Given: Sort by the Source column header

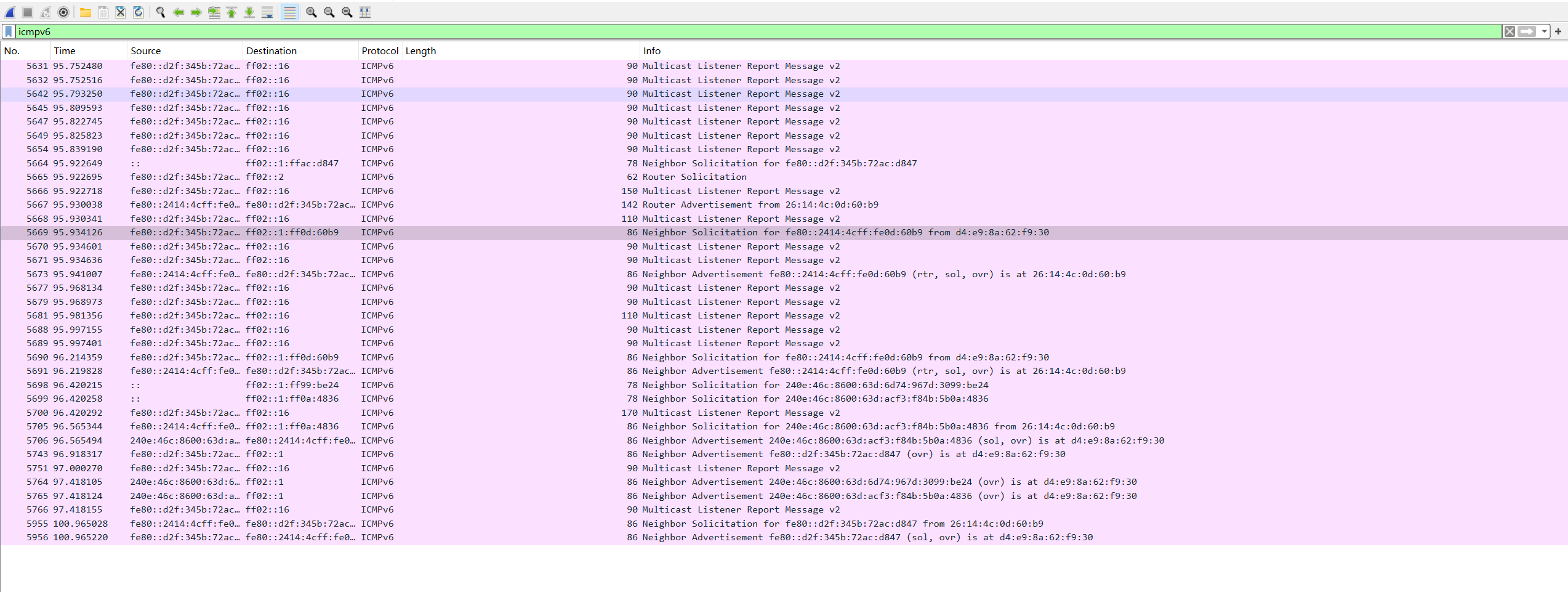Looking at the screenshot, I should click(x=185, y=51).
